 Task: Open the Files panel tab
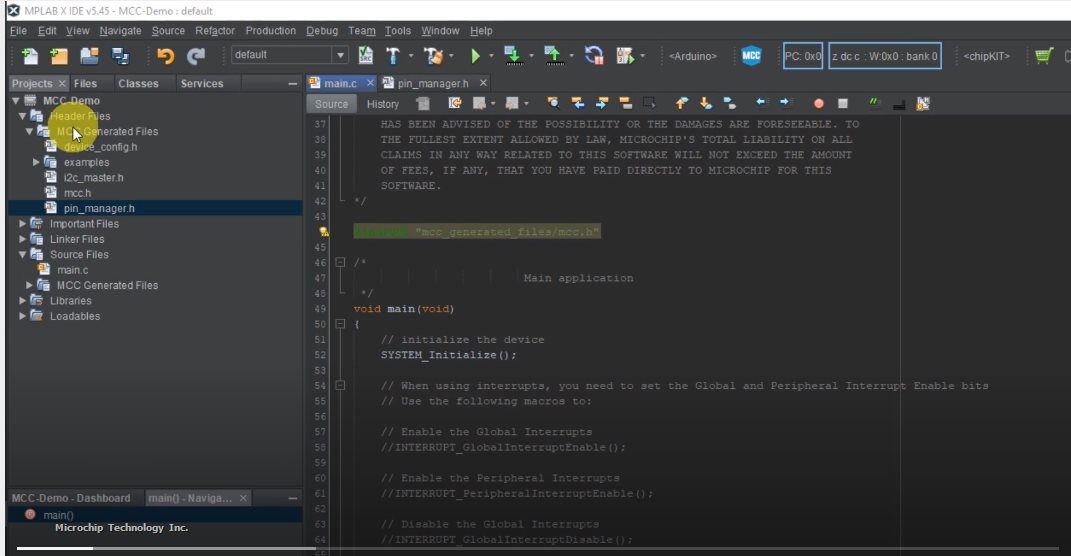point(85,83)
